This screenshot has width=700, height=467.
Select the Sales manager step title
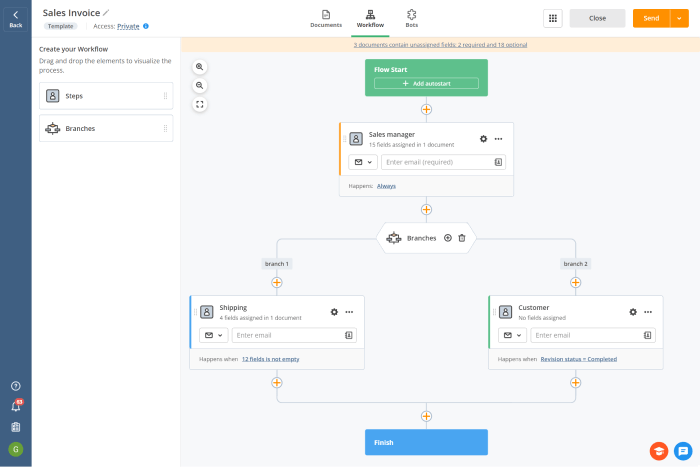click(392, 134)
